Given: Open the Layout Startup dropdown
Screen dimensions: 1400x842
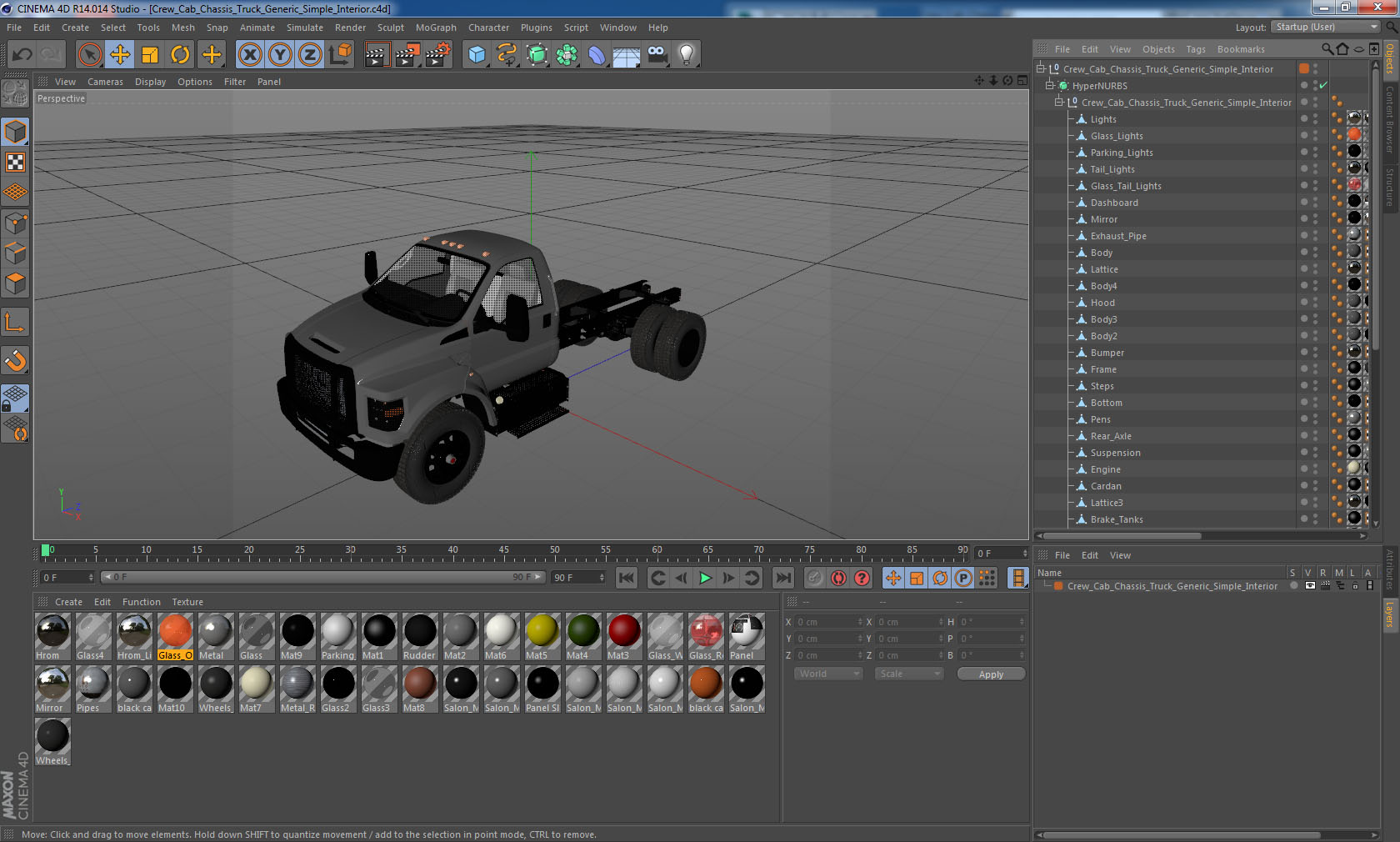Looking at the screenshot, I should click(x=1327, y=28).
